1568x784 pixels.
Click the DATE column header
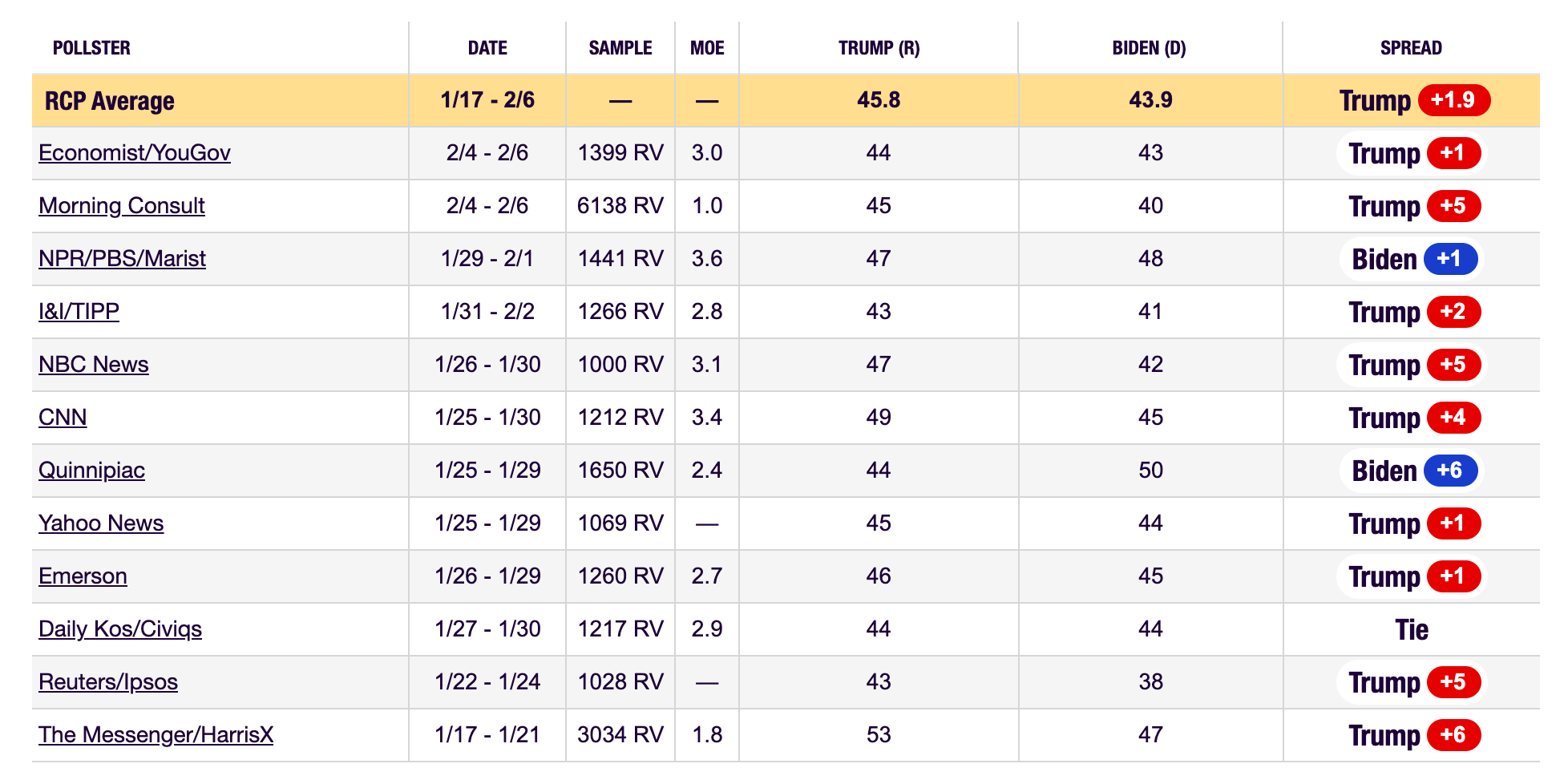click(487, 48)
